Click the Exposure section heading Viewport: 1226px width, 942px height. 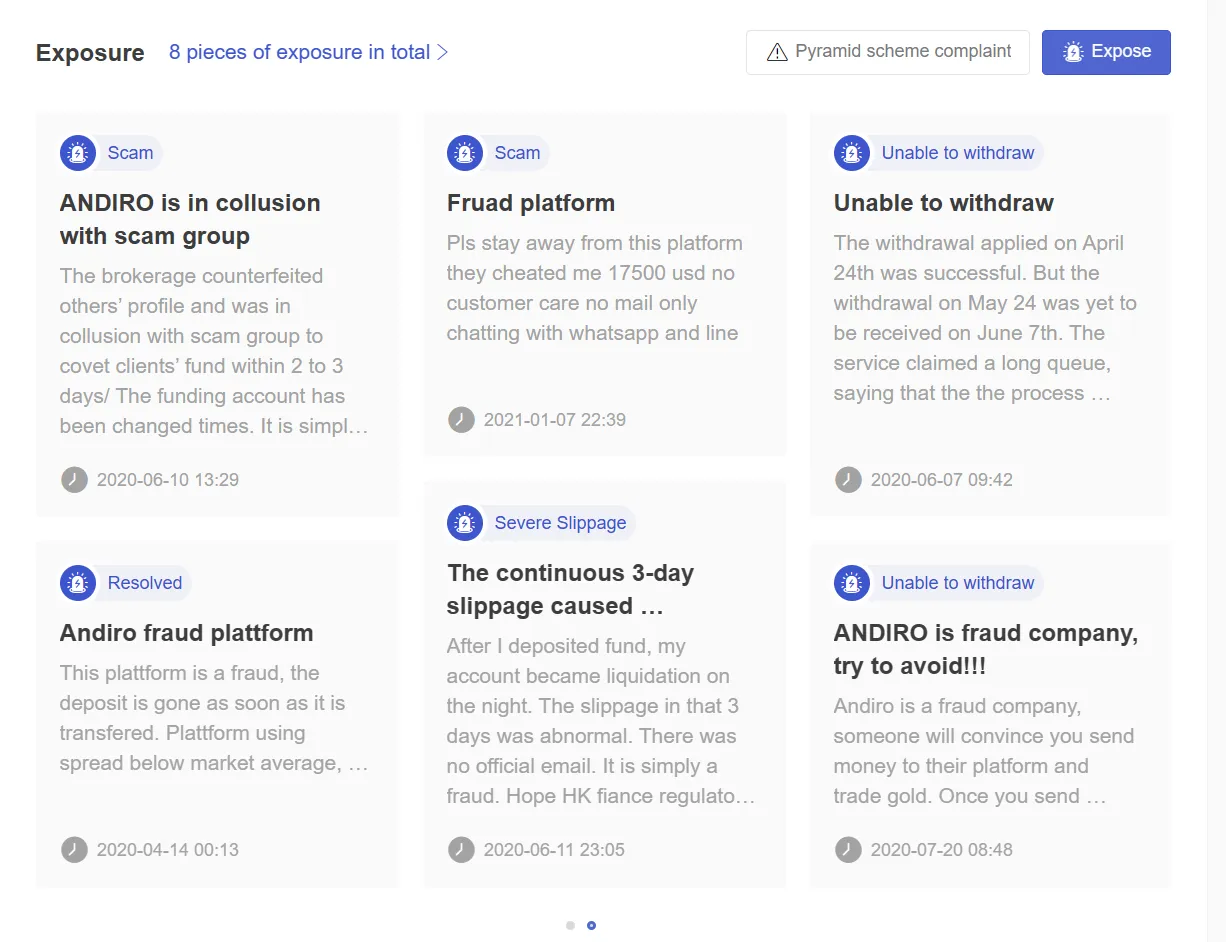90,53
